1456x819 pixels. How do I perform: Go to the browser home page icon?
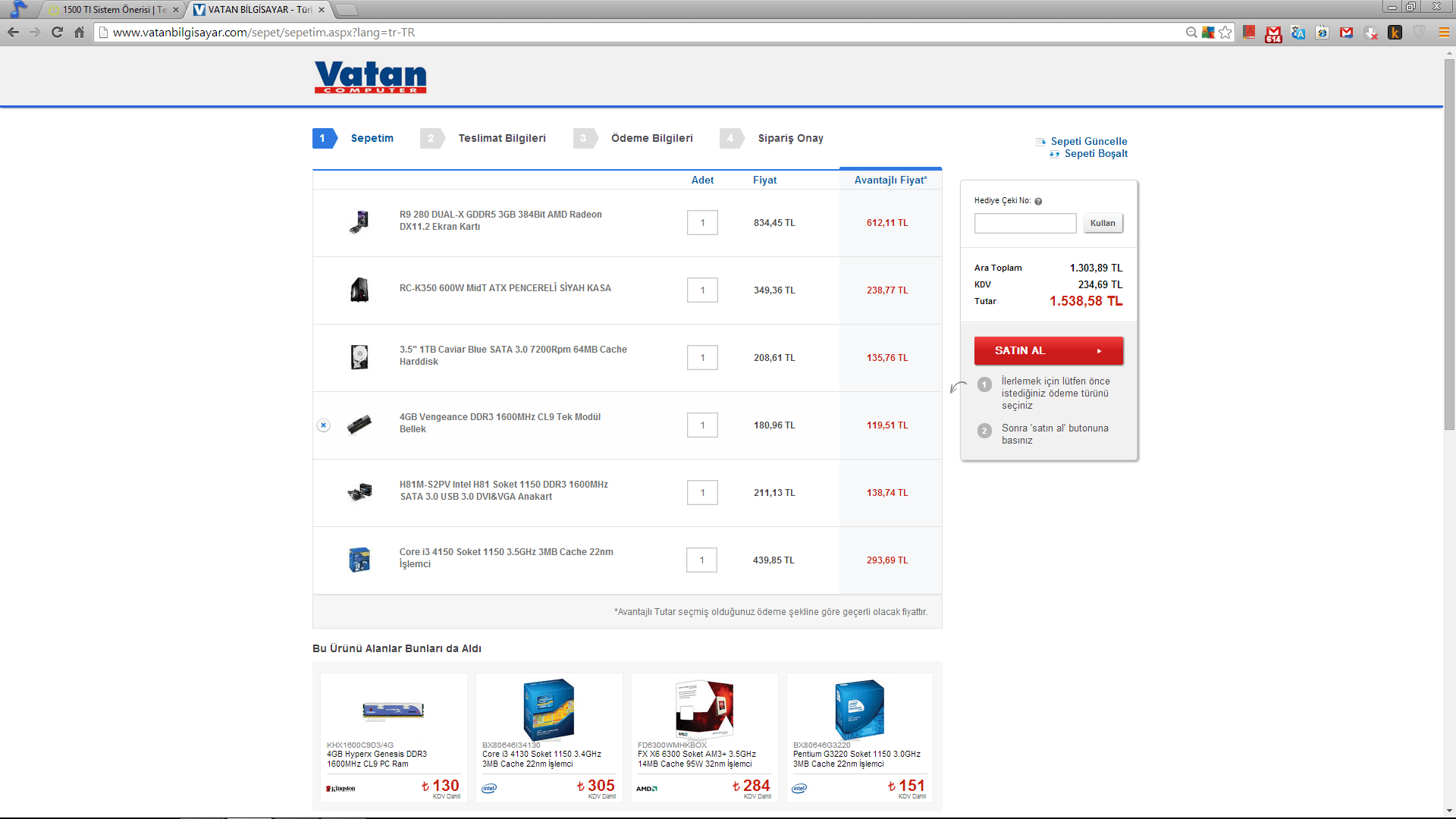79,33
